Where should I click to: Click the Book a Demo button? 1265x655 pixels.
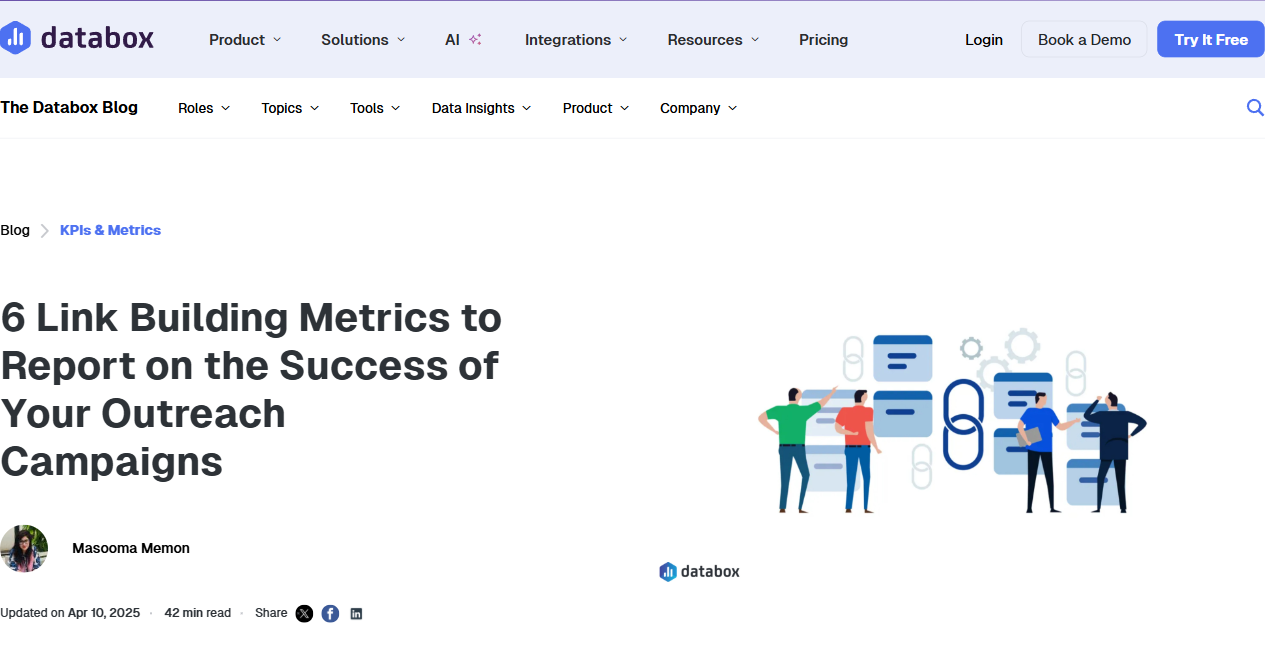[x=1084, y=39]
